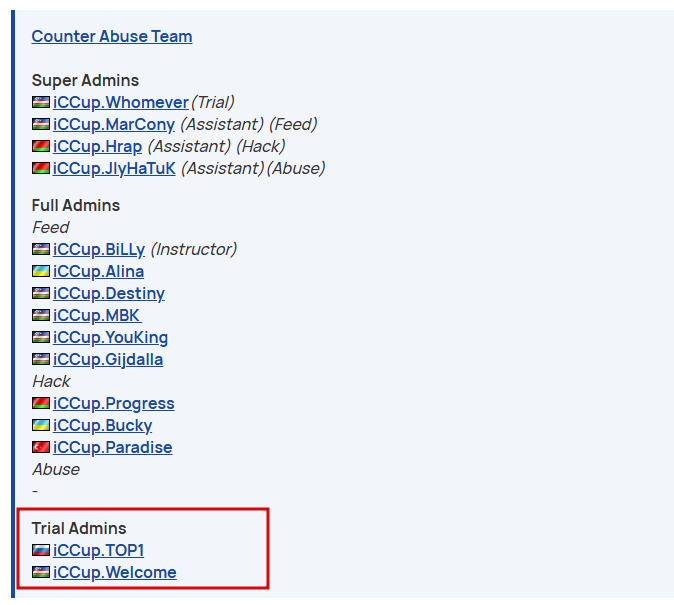Go to iCCup.Destiny profile
Screen dimensions: 674x605
[109, 293]
